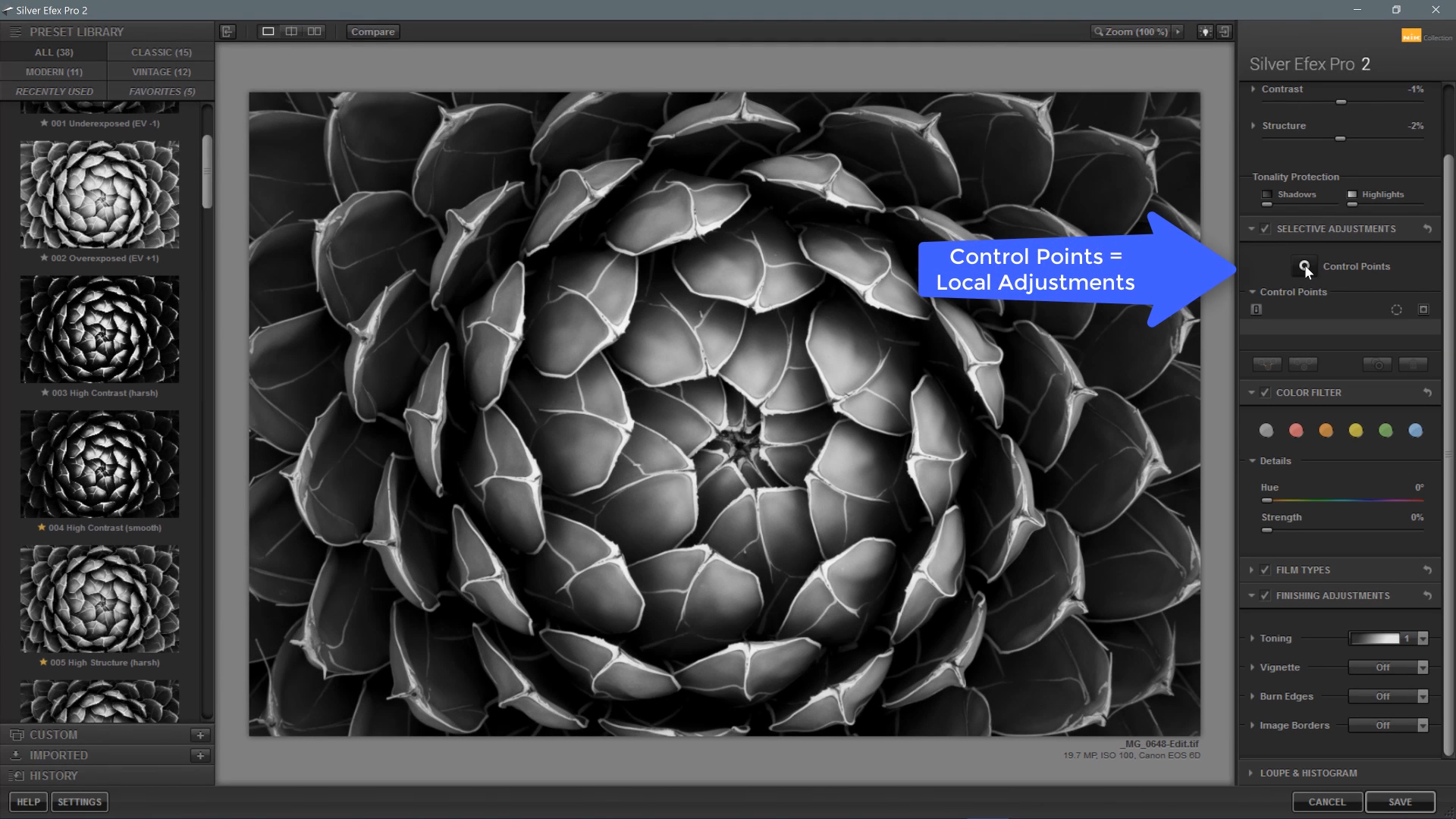Image resolution: width=1456 pixels, height=819 pixels.
Task: Import a preset with plus button
Action: click(200, 755)
